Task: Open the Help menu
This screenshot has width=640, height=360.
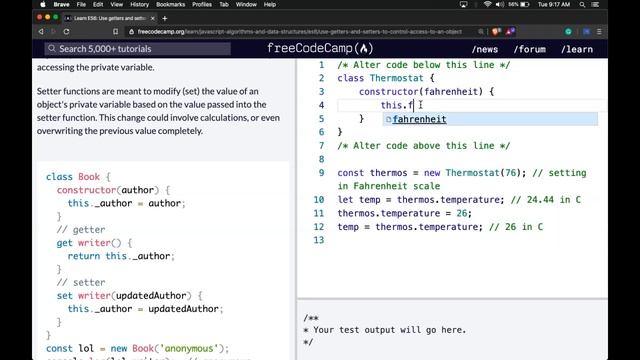Action: pyautogui.click(x=270, y=4)
